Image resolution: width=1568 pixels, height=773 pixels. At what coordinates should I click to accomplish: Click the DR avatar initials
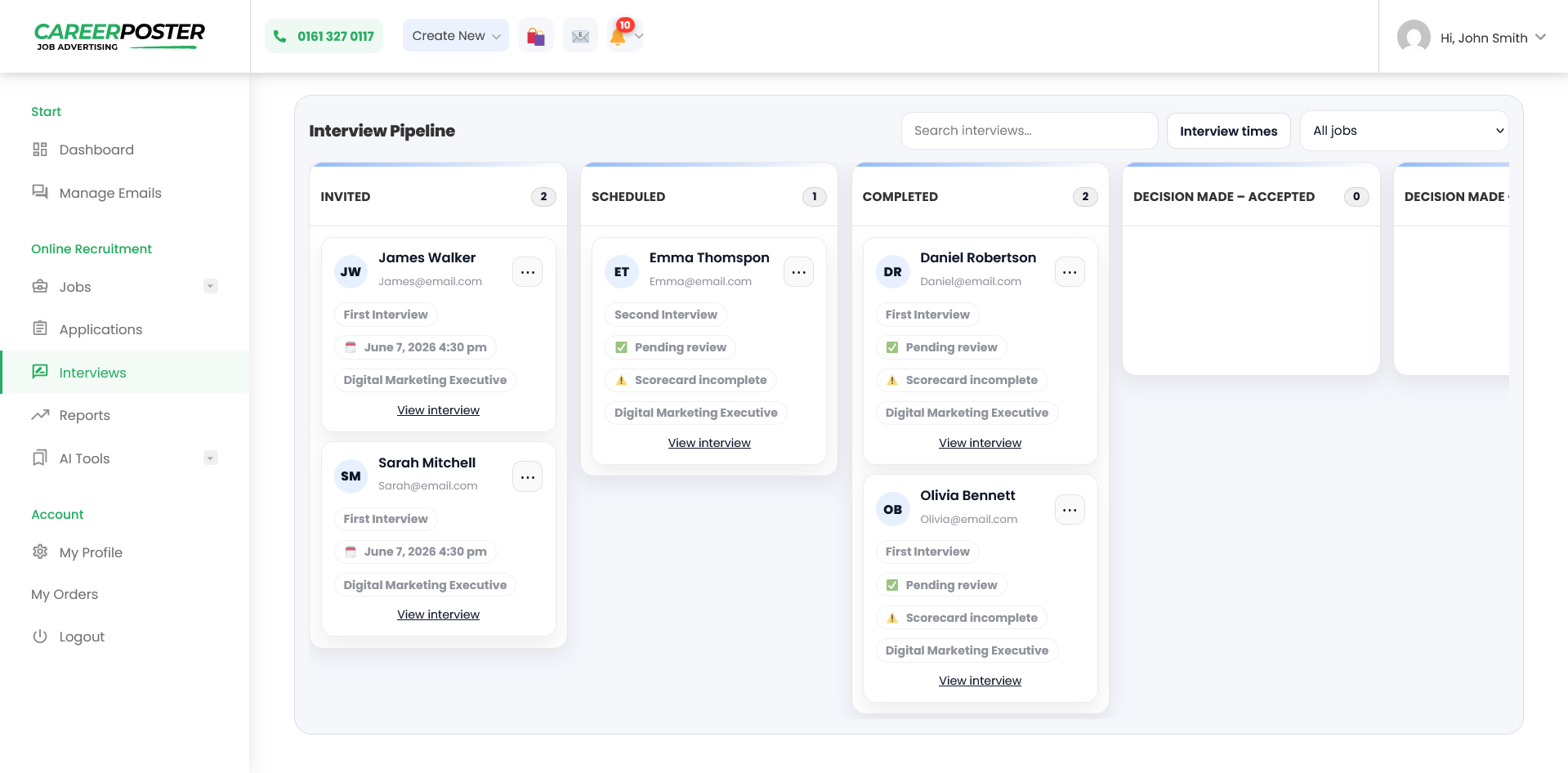[x=892, y=271]
